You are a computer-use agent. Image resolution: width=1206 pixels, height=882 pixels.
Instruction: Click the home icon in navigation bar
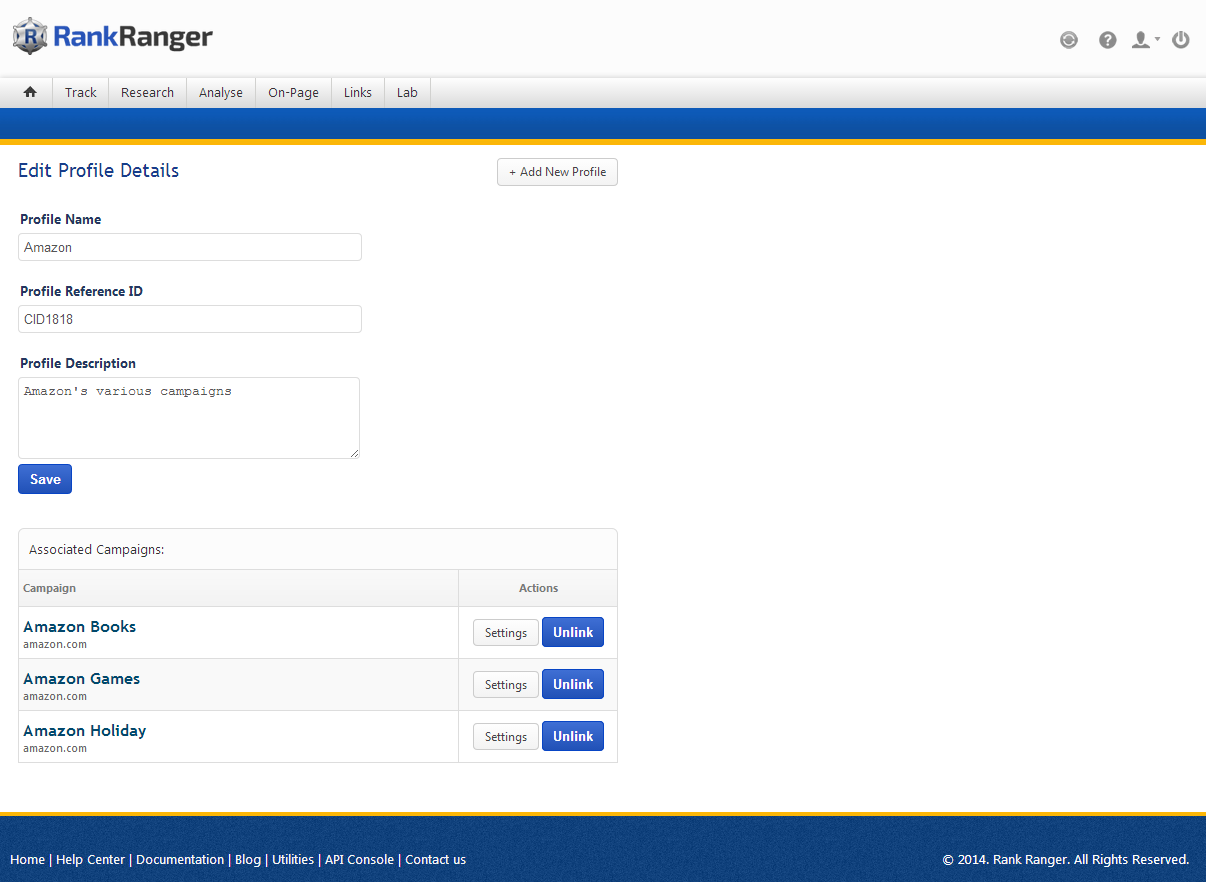pos(30,92)
